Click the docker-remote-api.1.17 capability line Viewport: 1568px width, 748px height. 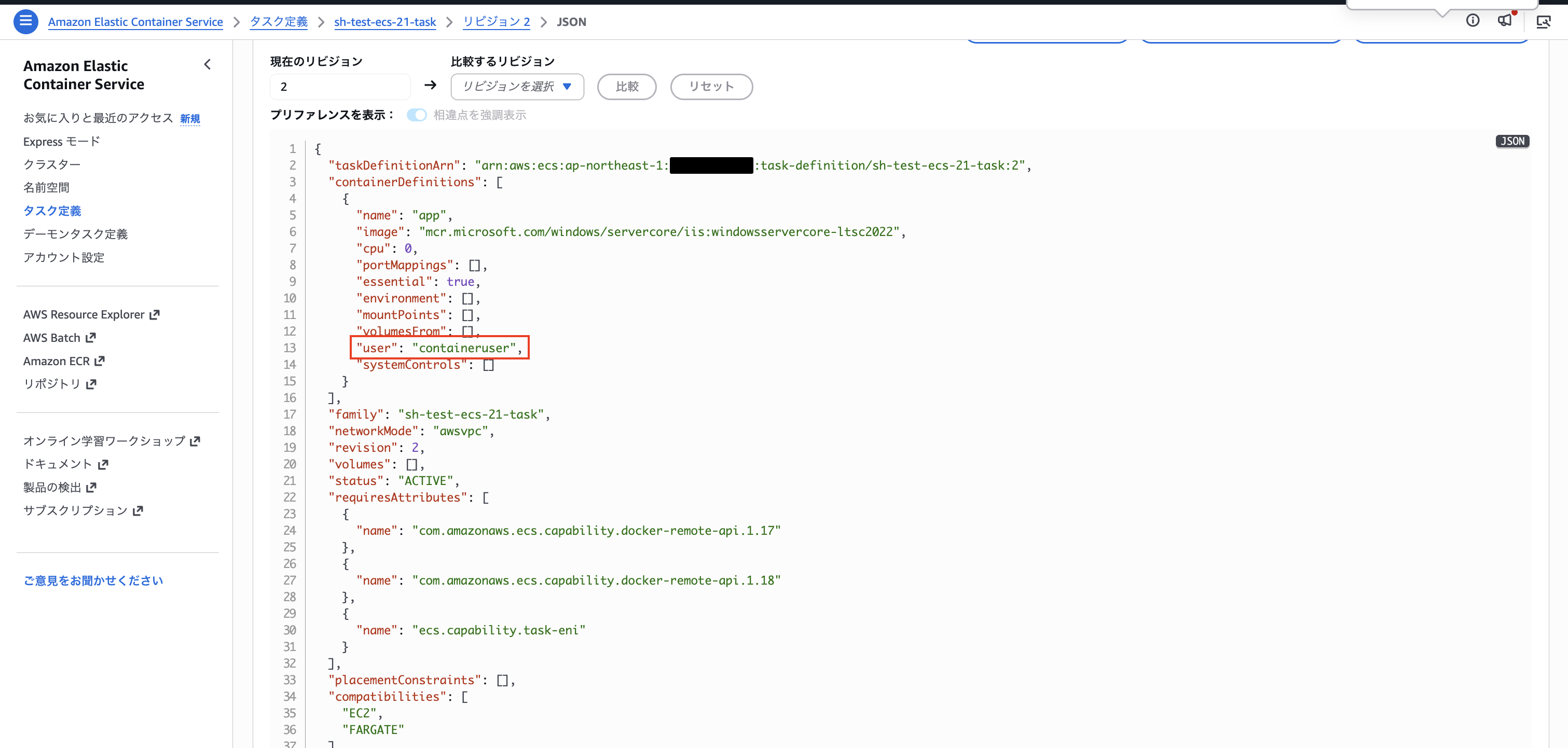569,531
